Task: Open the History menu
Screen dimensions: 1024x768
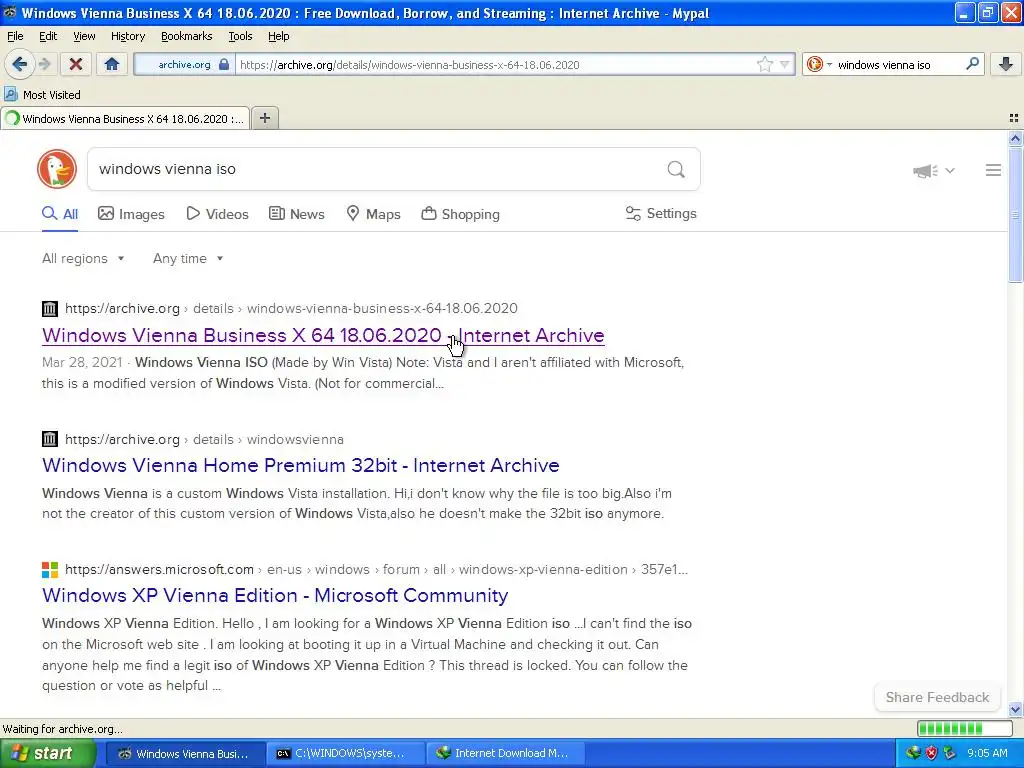Action: 127,36
